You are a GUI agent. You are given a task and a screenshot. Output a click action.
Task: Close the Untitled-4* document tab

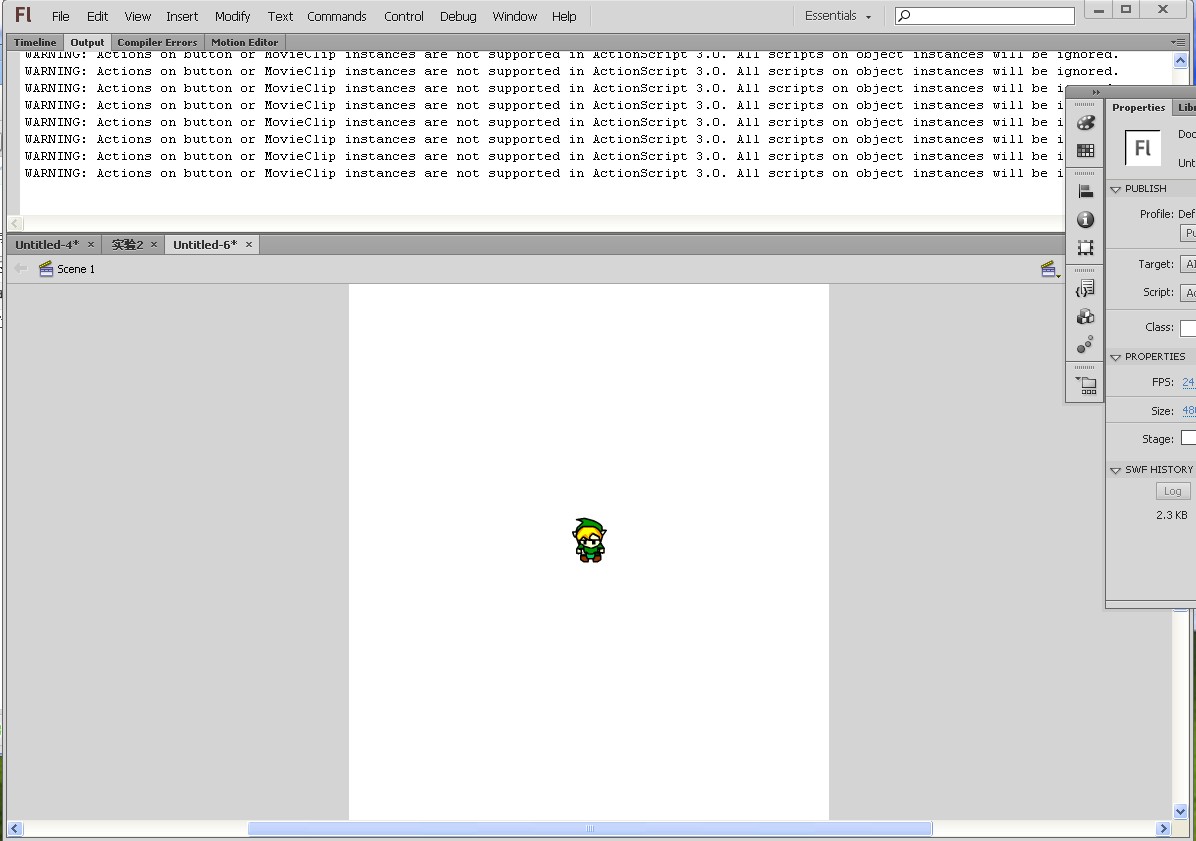91,245
